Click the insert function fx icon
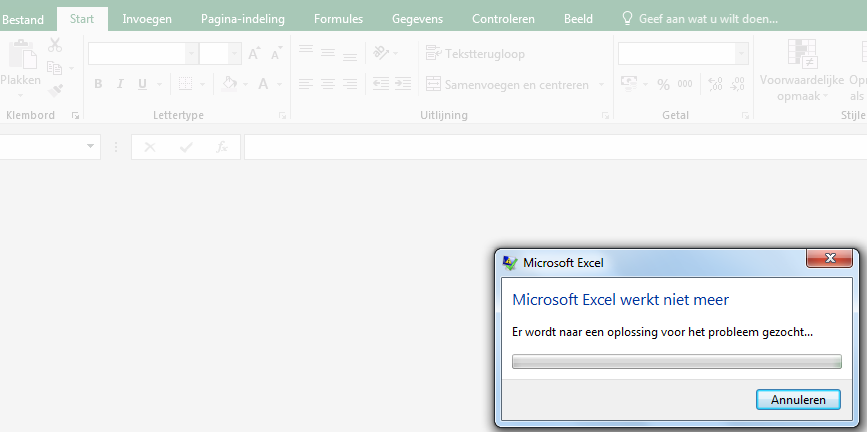The image size is (867, 432). [x=222, y=147]
